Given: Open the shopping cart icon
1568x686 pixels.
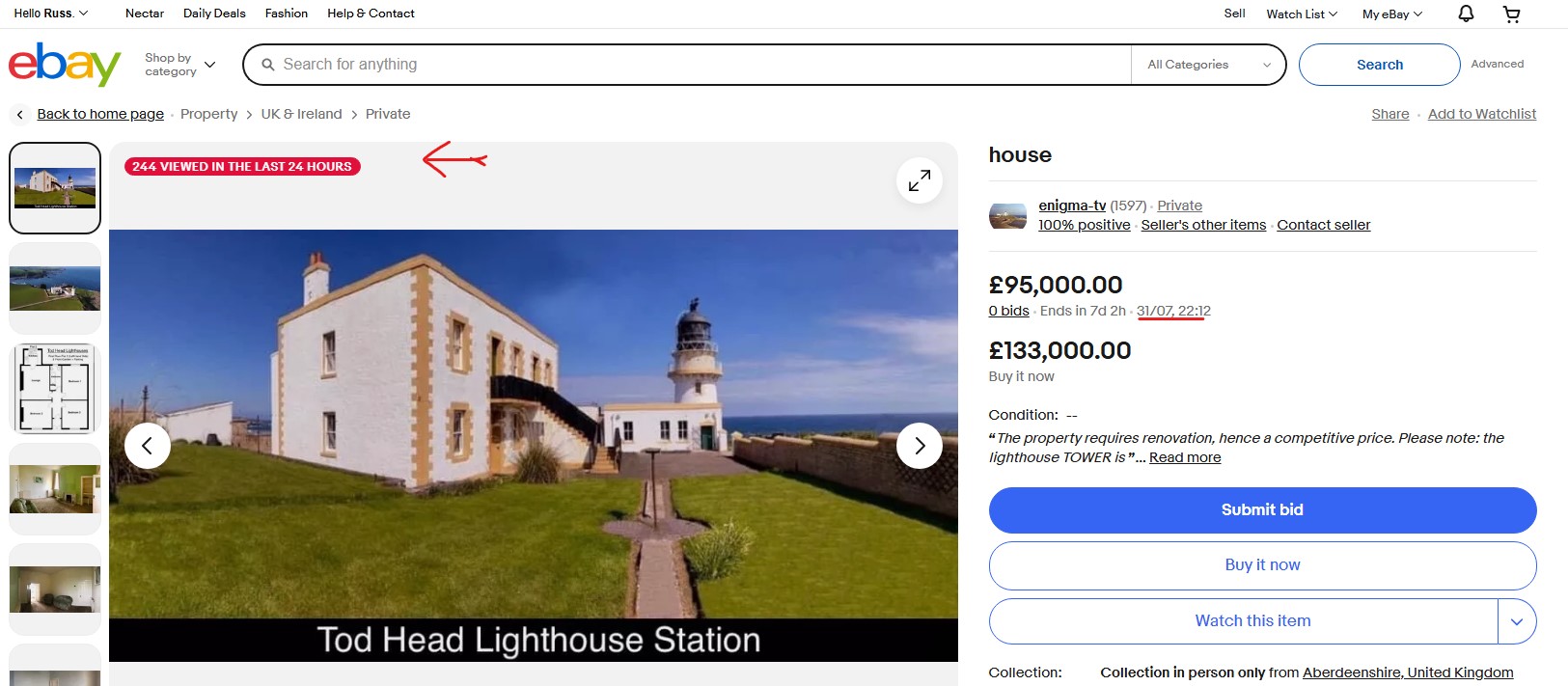Looking at the screenshot, I should [x=1512, y=14].
